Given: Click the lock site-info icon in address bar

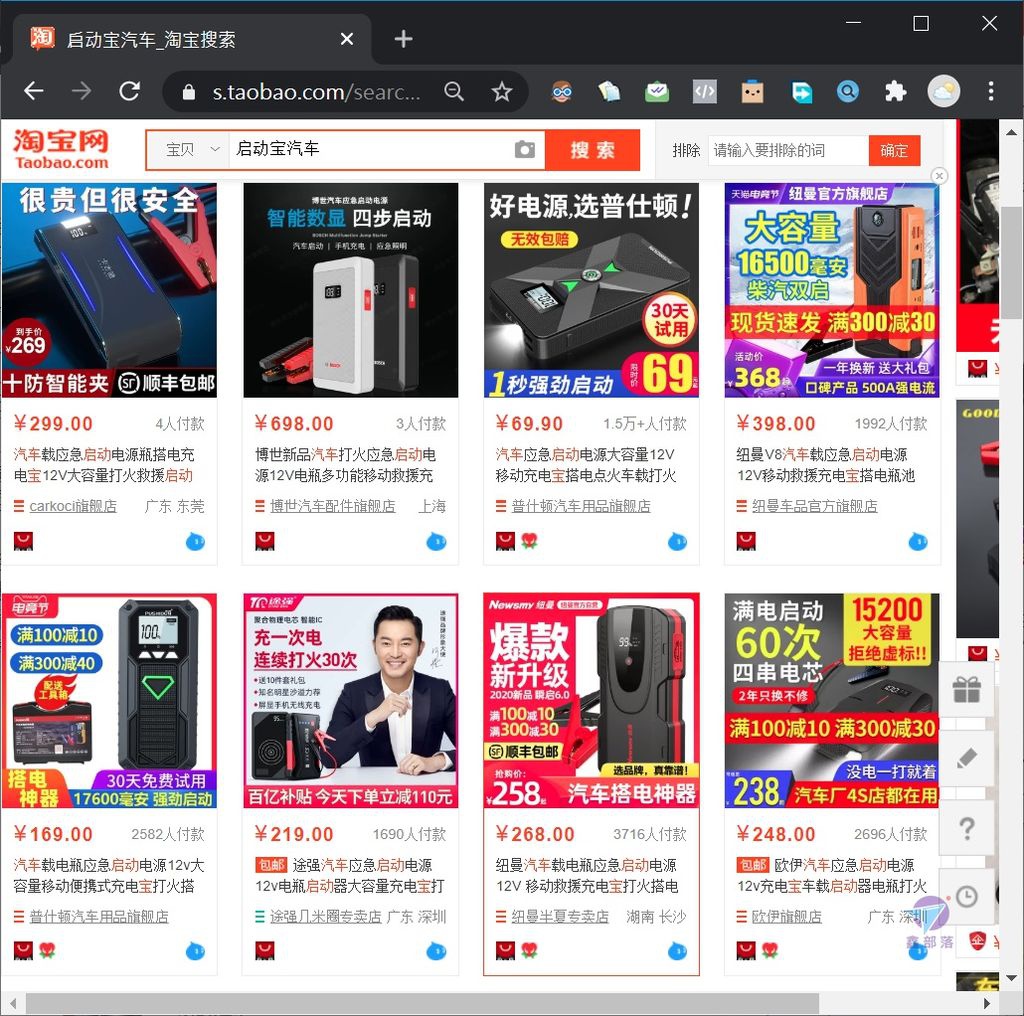Looking at the screenshot, I should click(x=189, y=91).
